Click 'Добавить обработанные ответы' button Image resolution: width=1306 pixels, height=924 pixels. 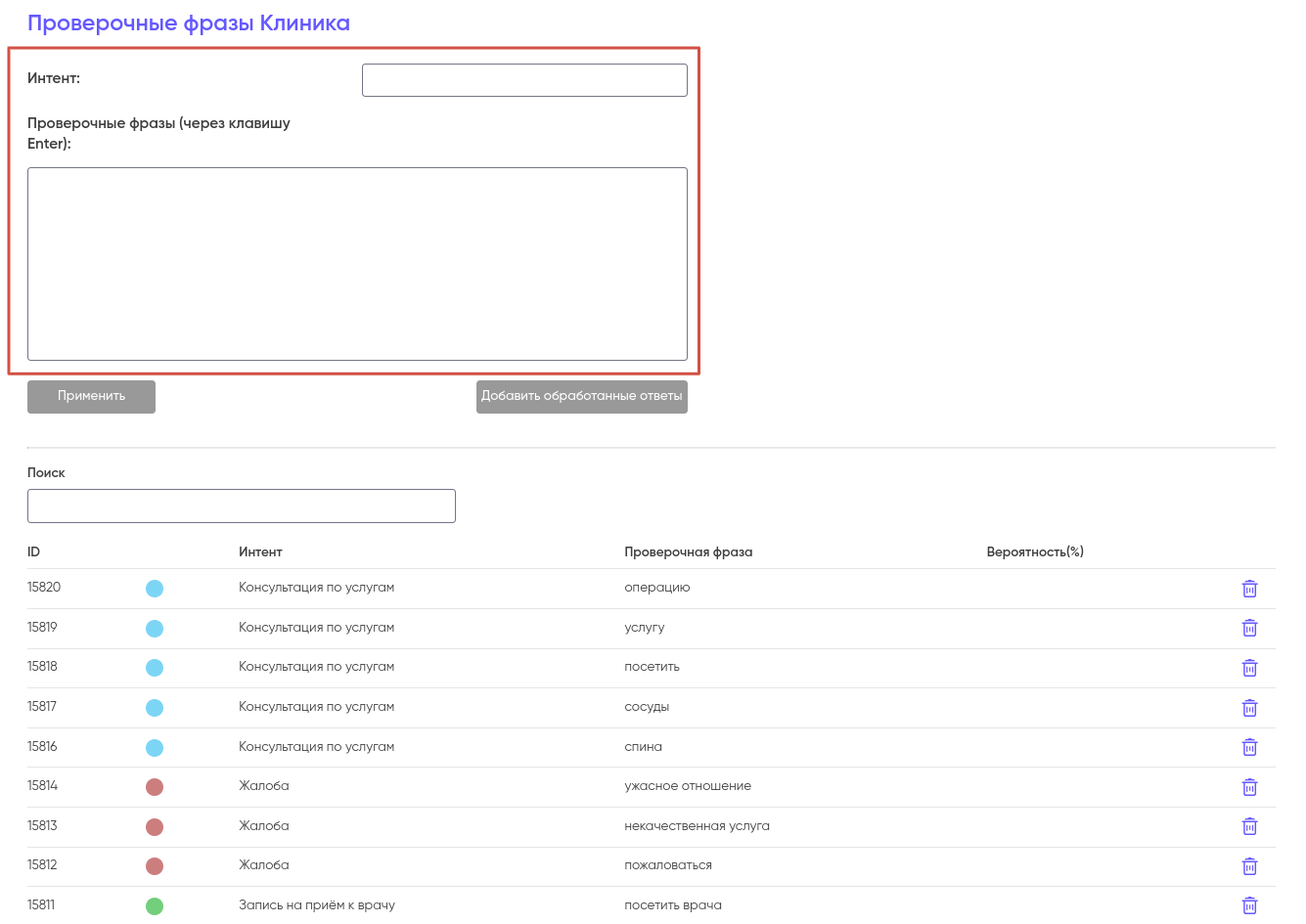tap(581, 396)
